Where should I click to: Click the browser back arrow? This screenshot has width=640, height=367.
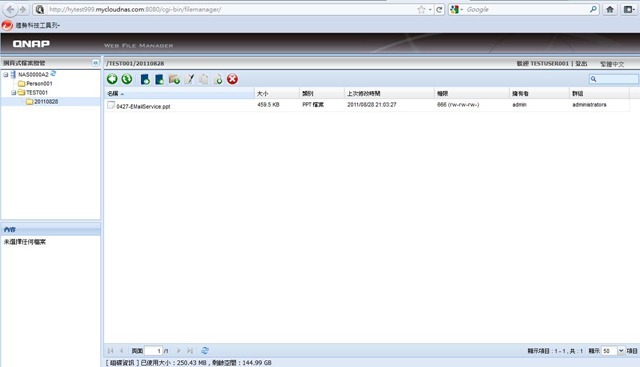(x=10, y=9)
